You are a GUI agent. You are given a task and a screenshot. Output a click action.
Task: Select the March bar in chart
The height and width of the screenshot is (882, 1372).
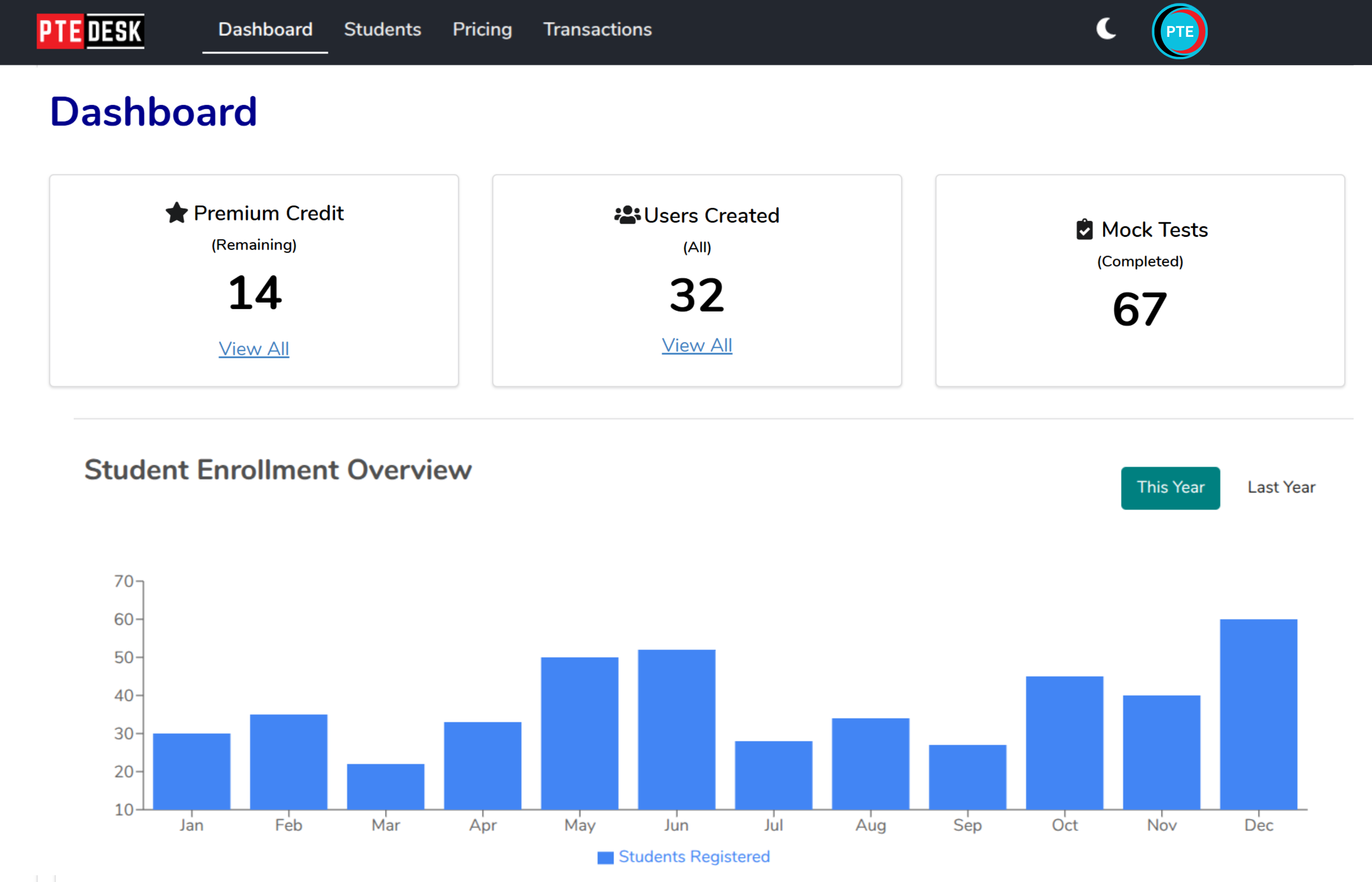coord(385,786)
